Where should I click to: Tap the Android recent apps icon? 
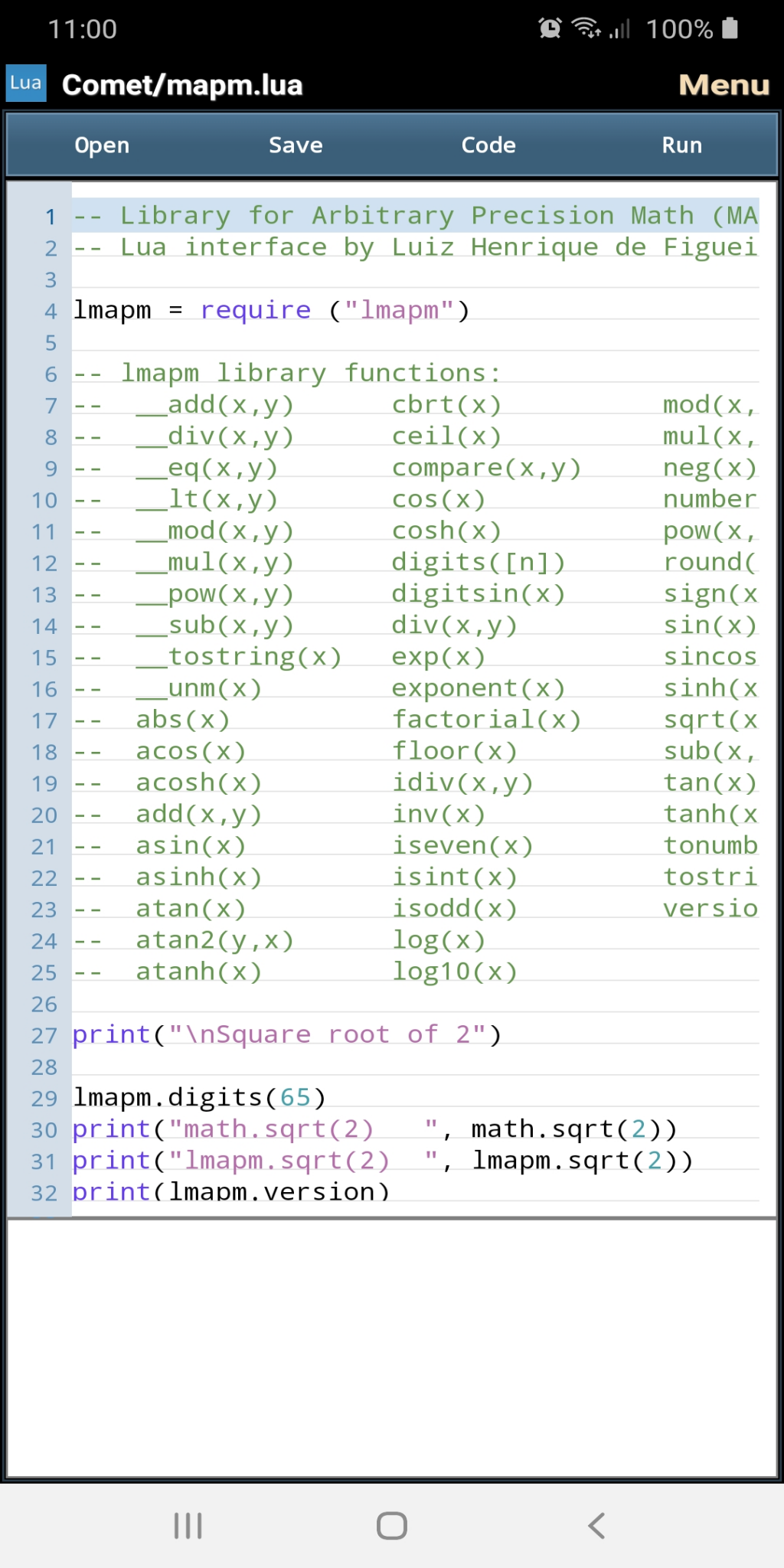click(188, 1525)
